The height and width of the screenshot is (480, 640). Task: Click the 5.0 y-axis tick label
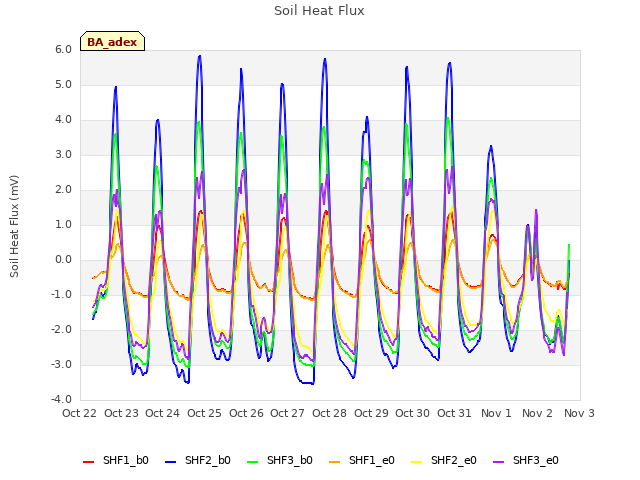pos(63,84)
